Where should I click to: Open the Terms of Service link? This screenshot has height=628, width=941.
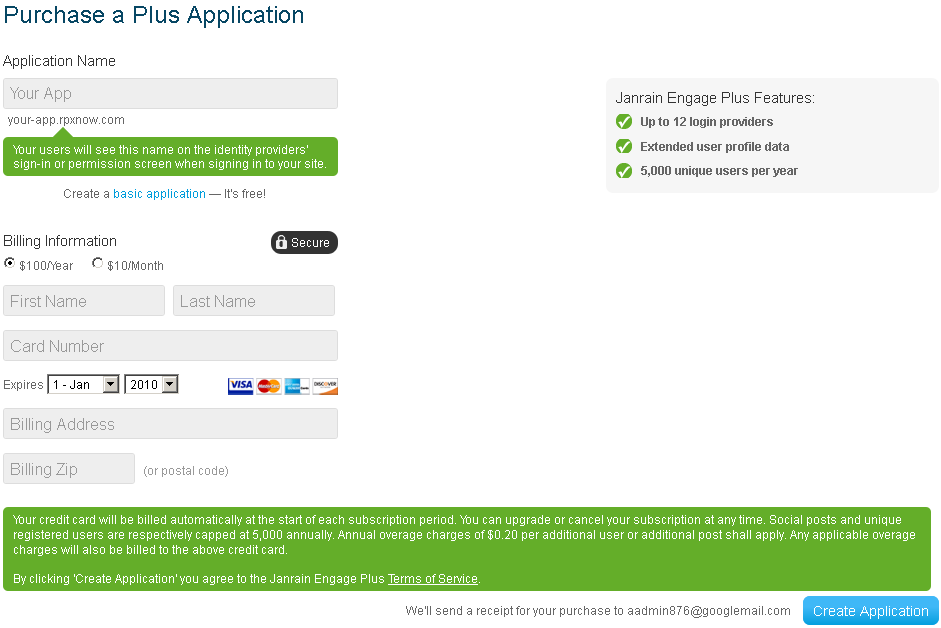coord(433,579)
